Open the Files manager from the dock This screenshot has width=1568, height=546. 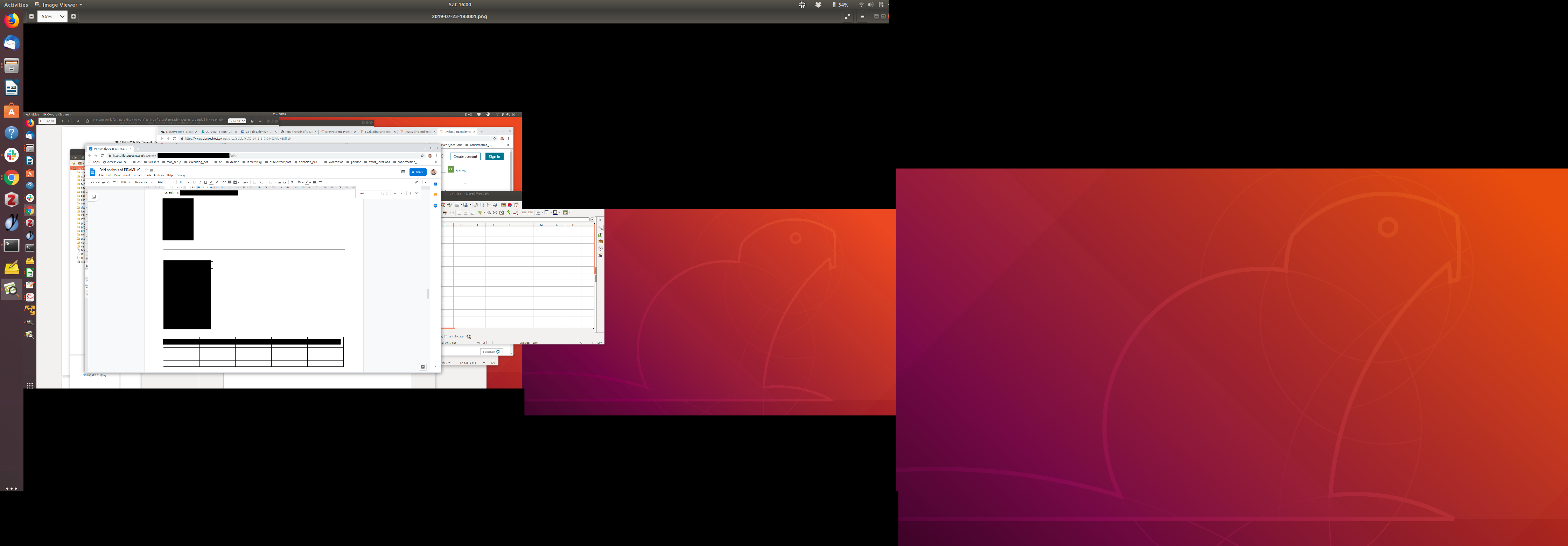tap(12, 66)
